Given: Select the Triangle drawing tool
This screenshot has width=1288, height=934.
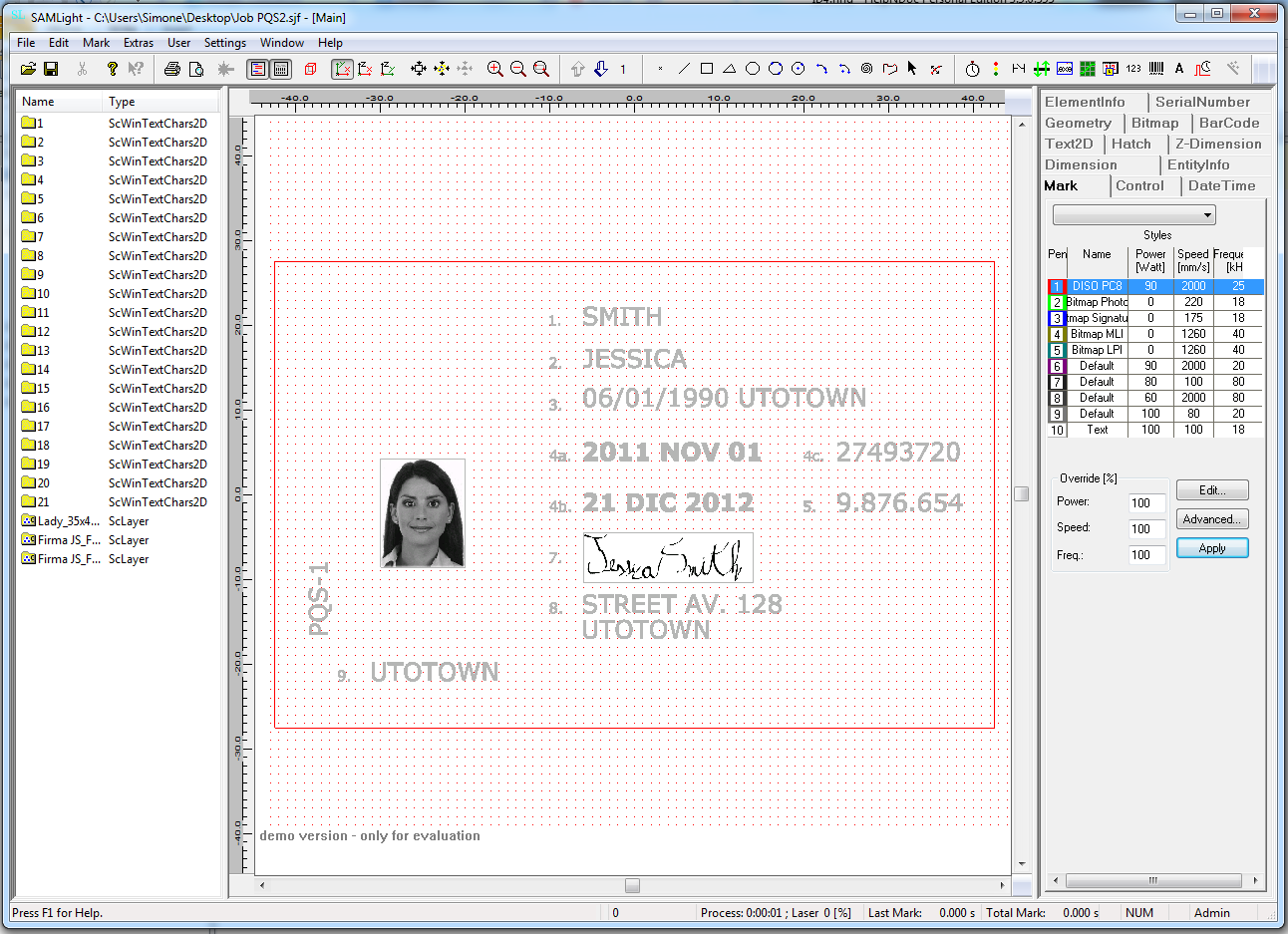Looking at the screenshot, I should click(x=730, y=69).
